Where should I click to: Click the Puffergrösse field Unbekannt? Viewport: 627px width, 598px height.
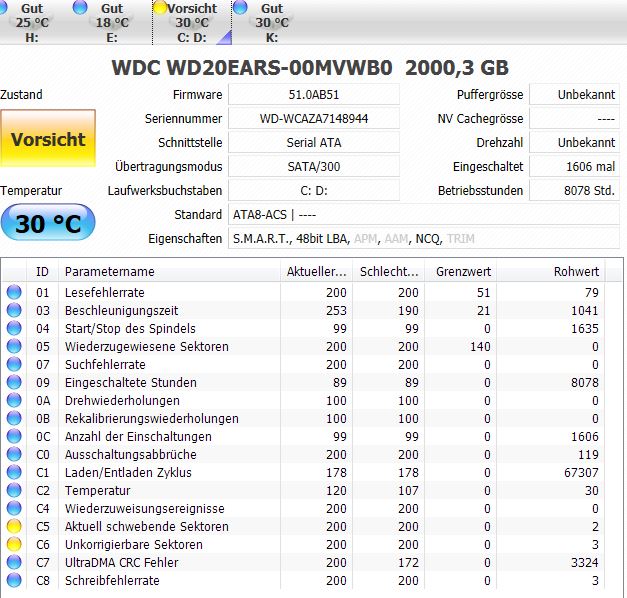coord(575,94)
